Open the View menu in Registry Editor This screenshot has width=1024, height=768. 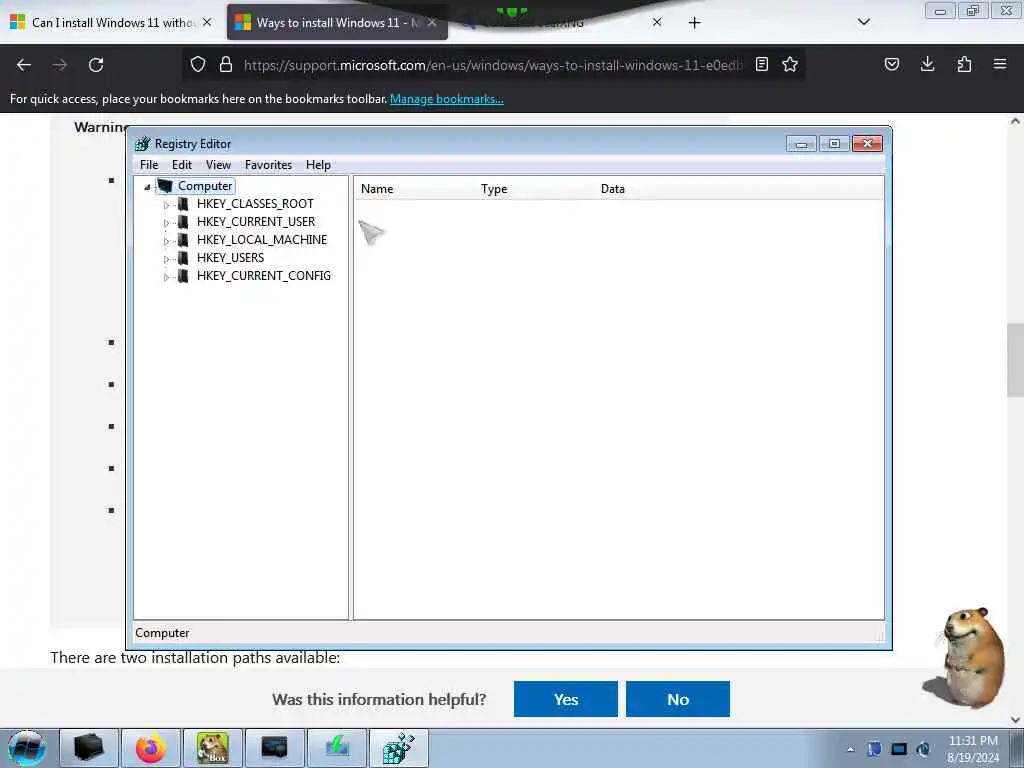pos(218,165)
